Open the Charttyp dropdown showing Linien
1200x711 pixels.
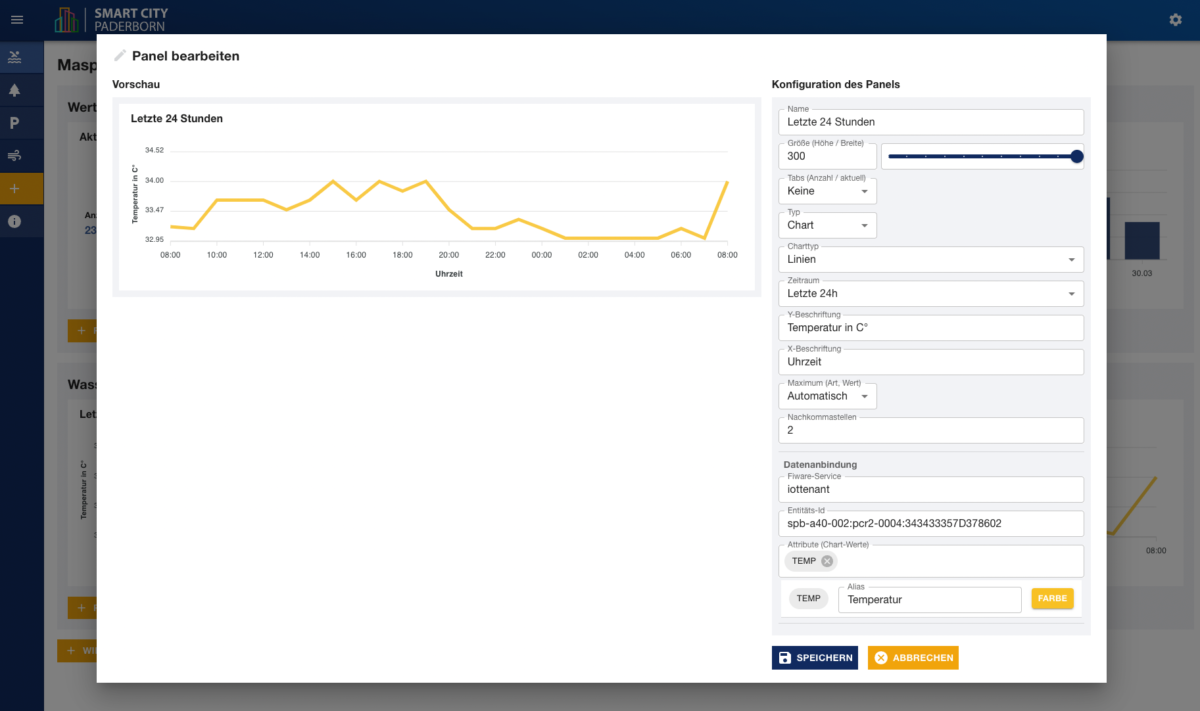[x=931, y=259]
